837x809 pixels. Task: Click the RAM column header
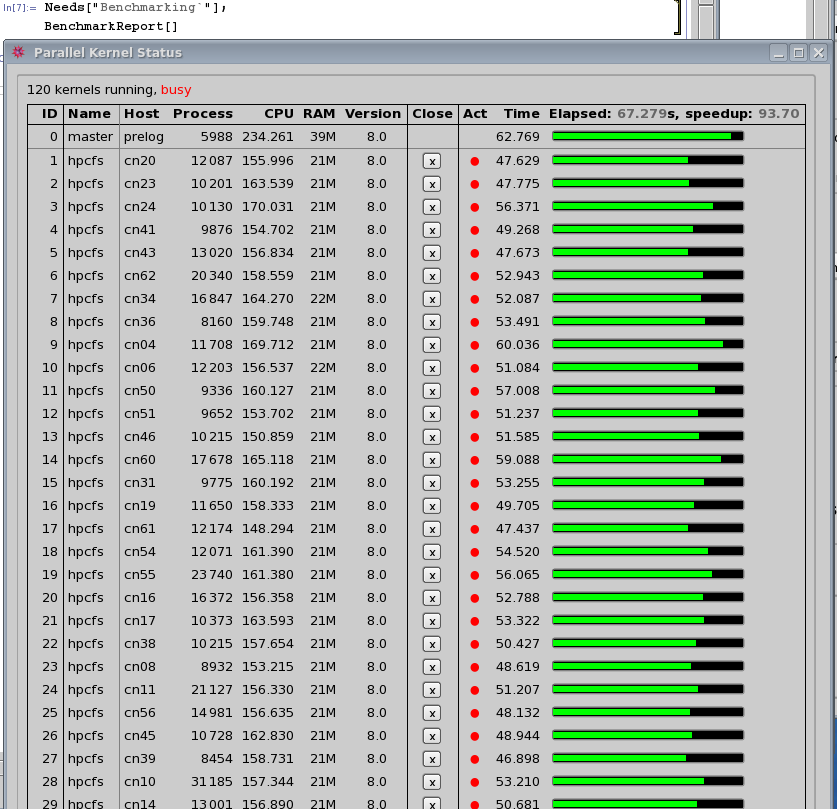tap(319, 114)
